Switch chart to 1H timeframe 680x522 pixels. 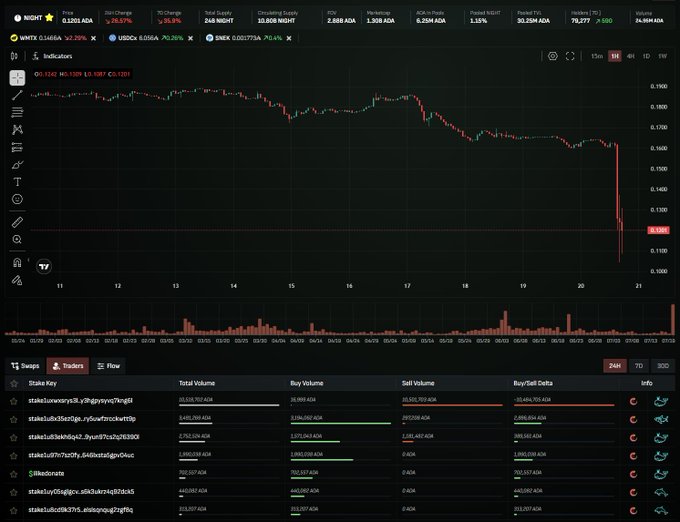(615, 56)
